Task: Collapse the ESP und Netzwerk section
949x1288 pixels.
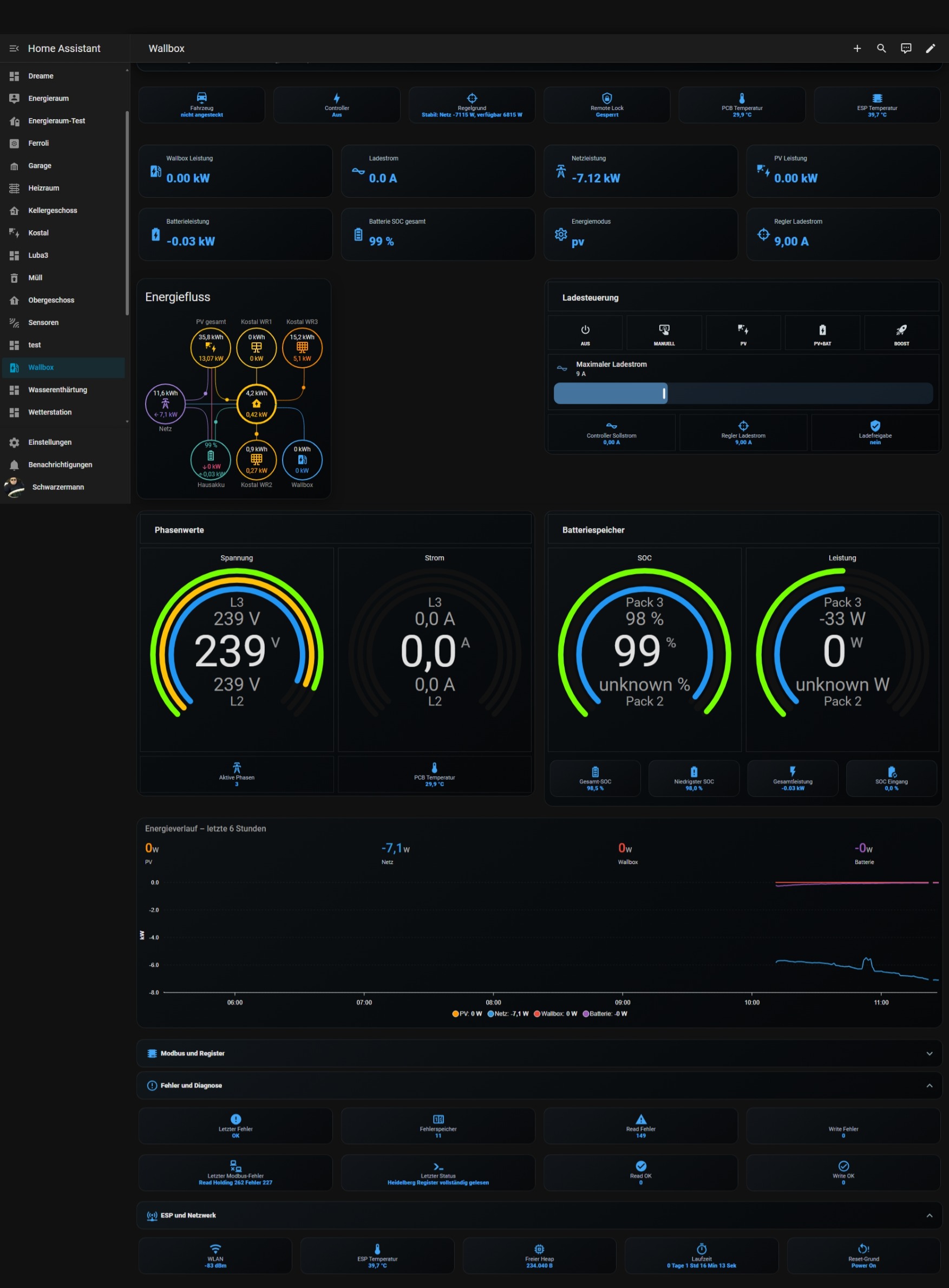Action: (929, 1215)
